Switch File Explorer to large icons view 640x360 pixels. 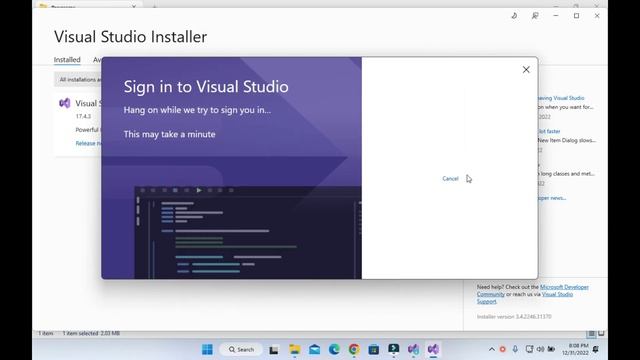click(x=601, y=334)
